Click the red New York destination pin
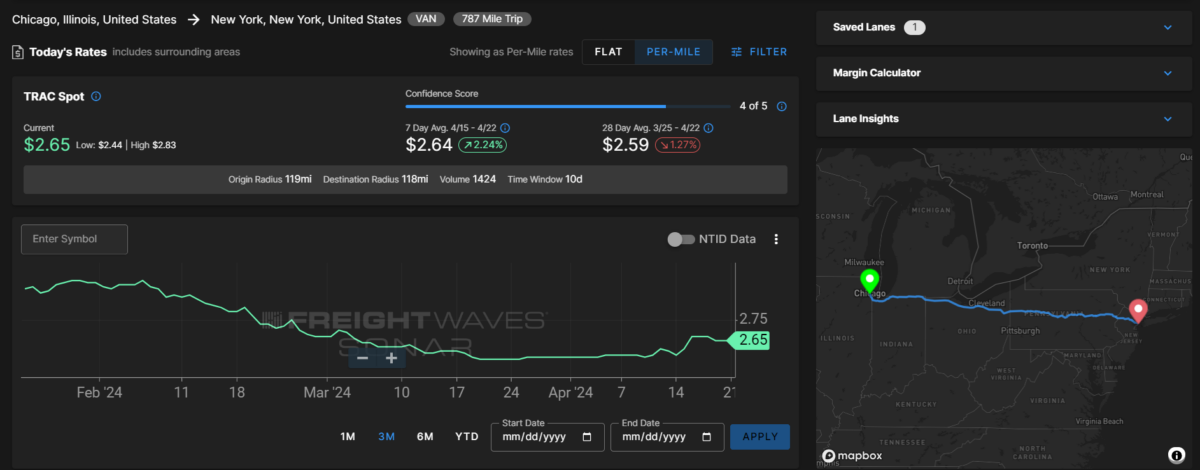Image resolution: width=1200 pixels, height=470 pixels. pyautogui.click(x=1137, y=311)
